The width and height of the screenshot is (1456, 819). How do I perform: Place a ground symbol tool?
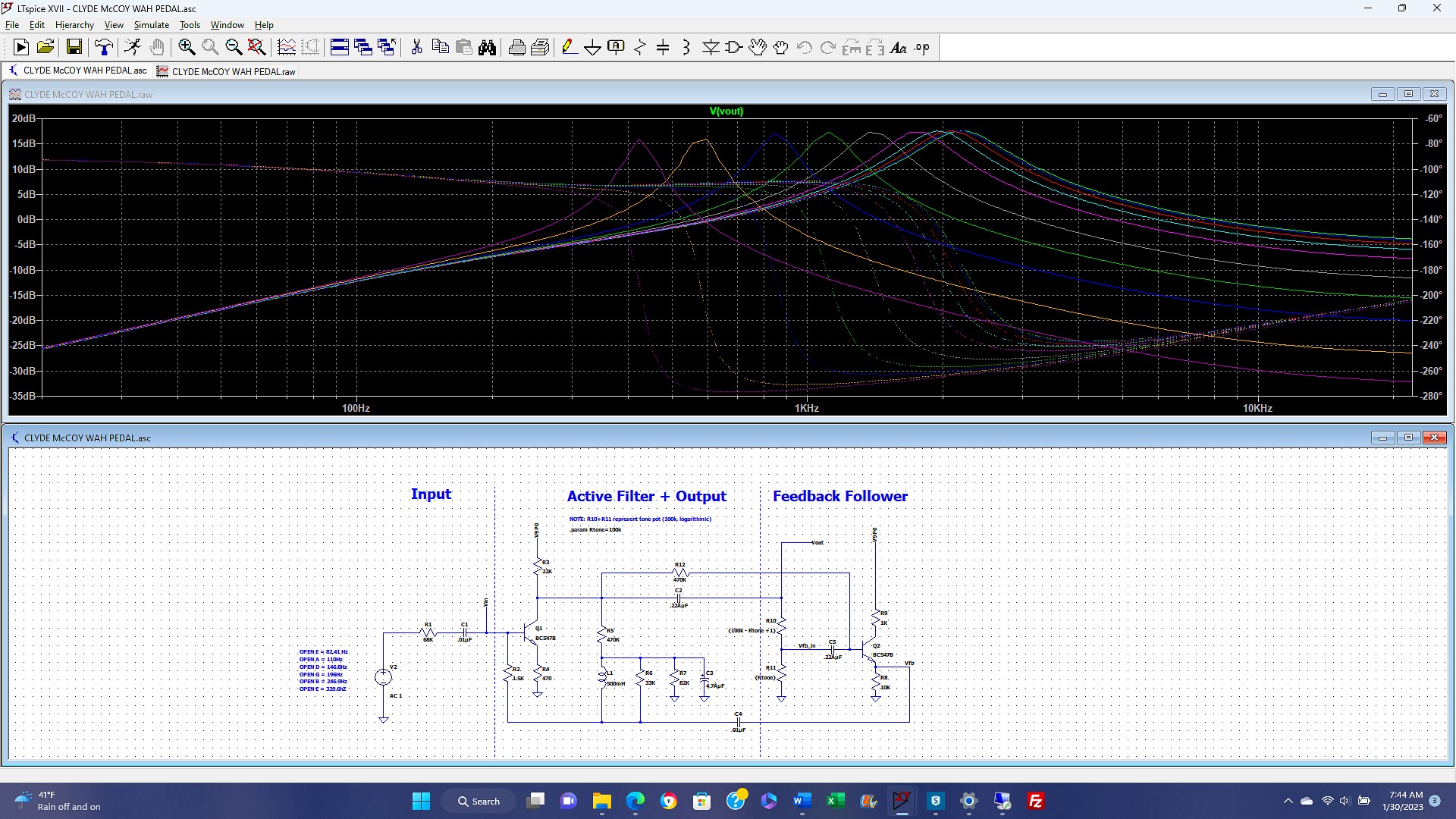pyautogui.click(x=592, y=48)
